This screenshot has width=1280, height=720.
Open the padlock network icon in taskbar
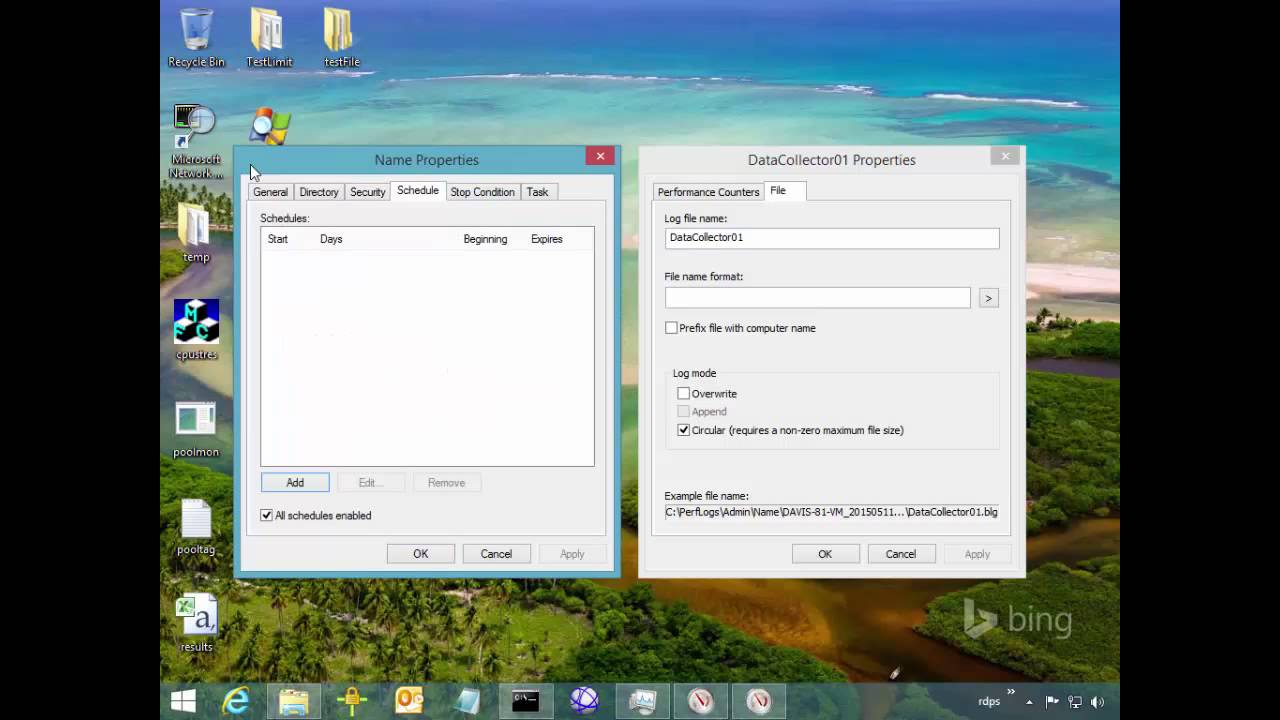click(x=351, y=701)
